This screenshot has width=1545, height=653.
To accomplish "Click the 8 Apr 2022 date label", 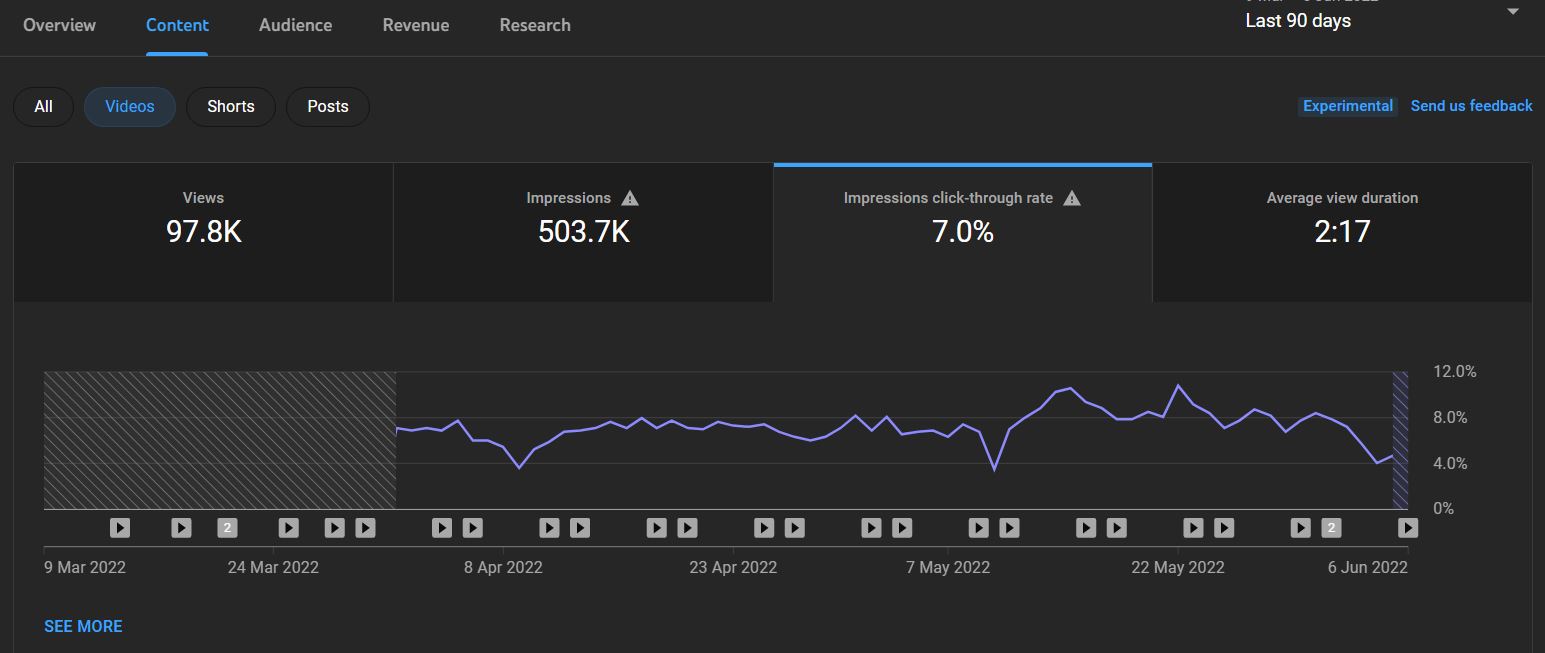I will (x=503, y=567).
